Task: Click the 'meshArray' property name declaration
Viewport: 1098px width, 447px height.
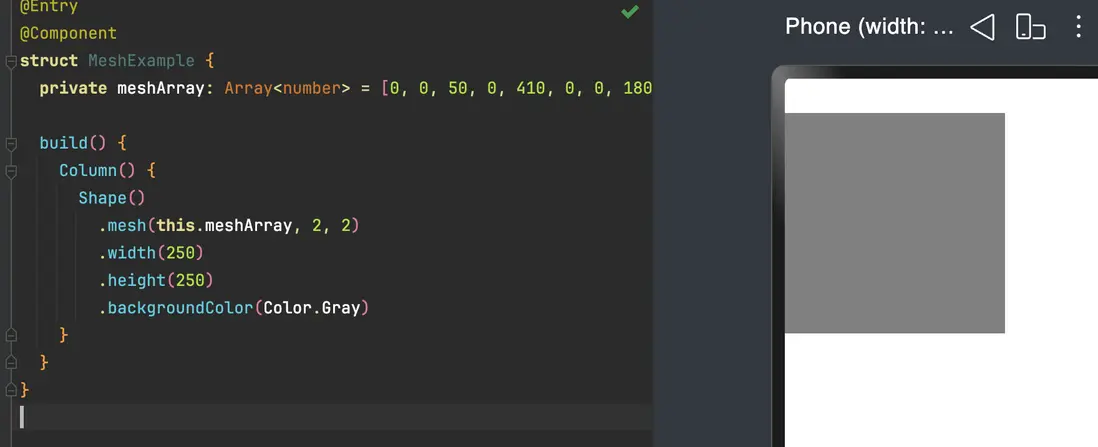Action: tap(160, 88)
